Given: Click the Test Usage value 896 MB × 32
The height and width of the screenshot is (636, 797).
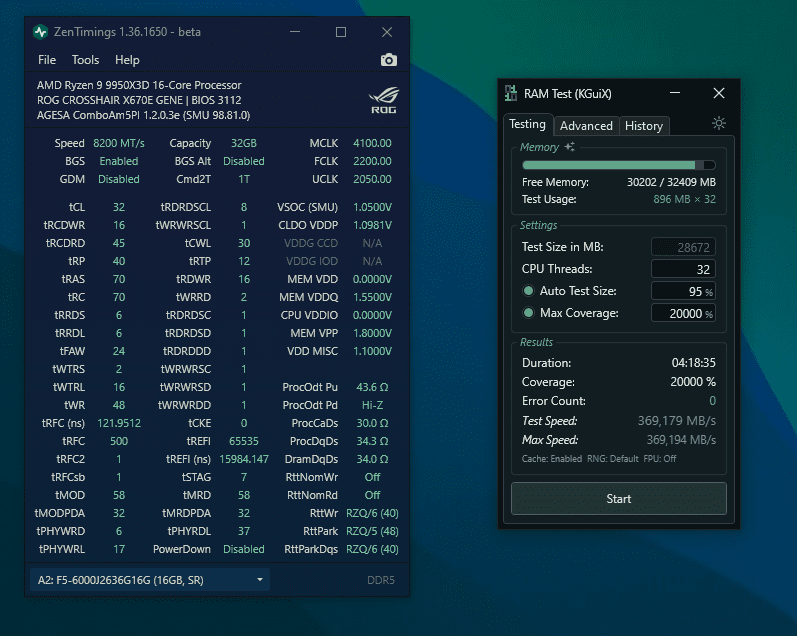Looking at the screenshot, I should click(684, 199).
